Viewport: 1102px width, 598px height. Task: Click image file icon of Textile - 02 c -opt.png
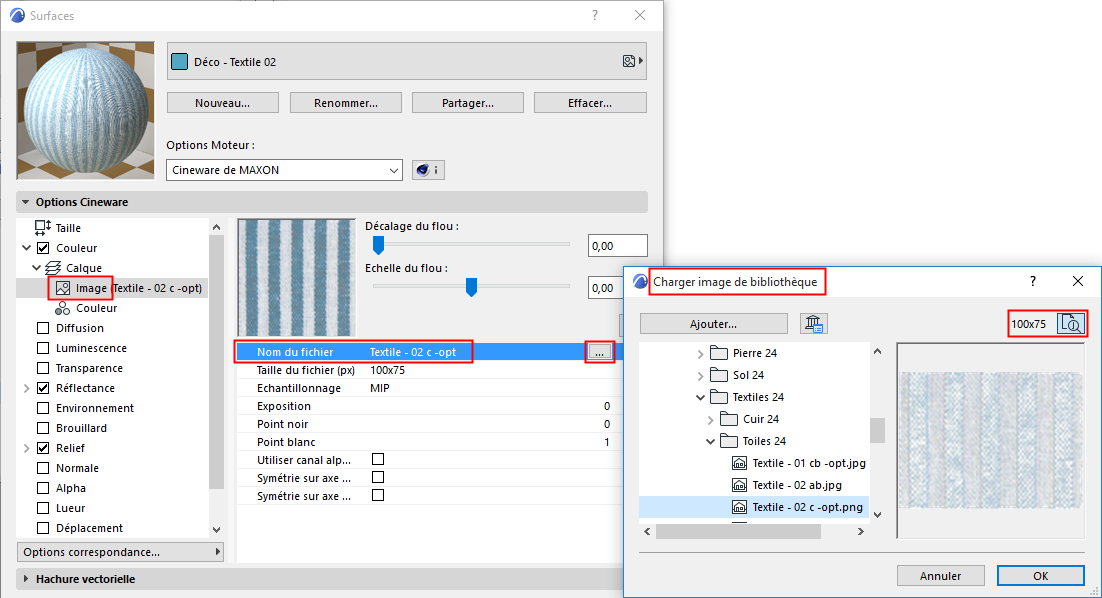click(x=739, y=507)
